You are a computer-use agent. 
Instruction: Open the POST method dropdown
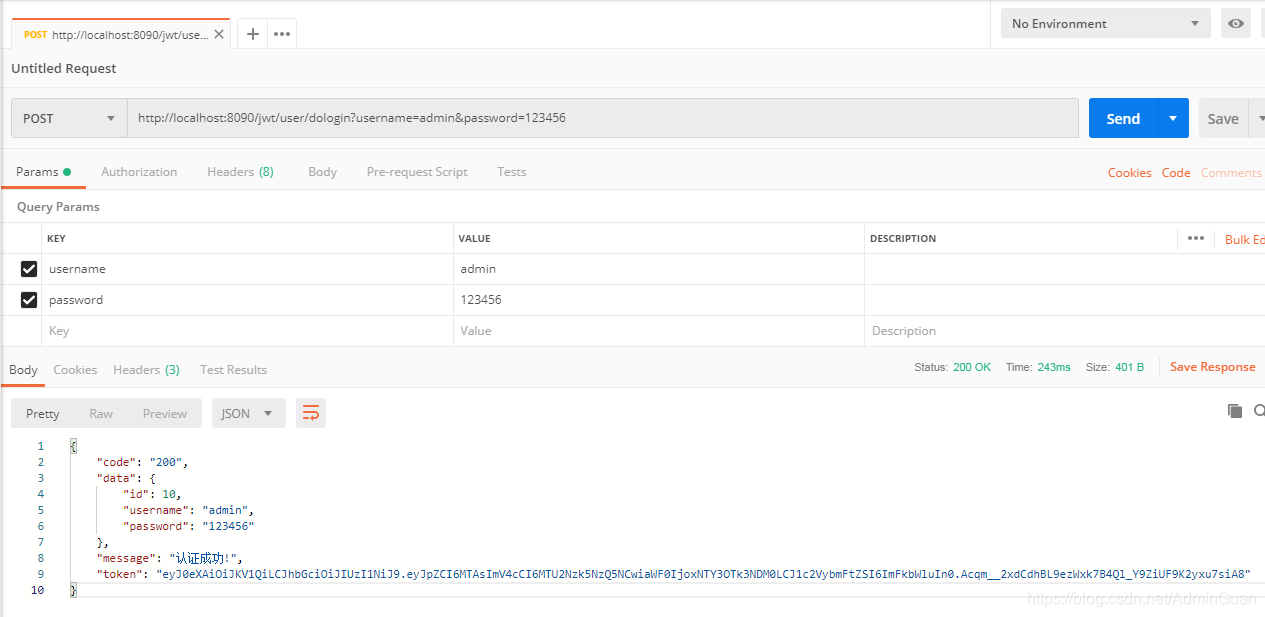click(67, 118)
